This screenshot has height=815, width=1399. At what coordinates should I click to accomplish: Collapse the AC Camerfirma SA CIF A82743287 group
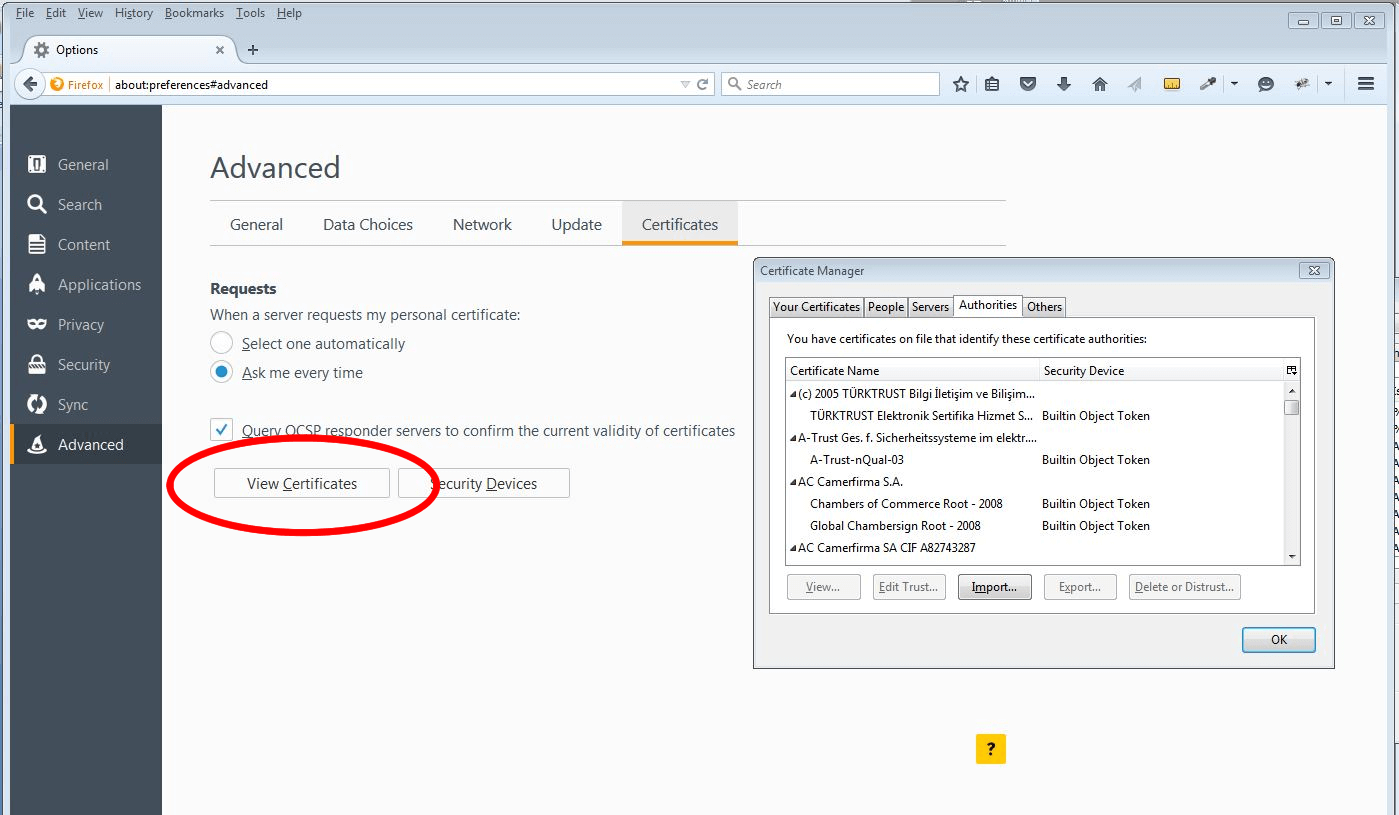tap(793, 548)
